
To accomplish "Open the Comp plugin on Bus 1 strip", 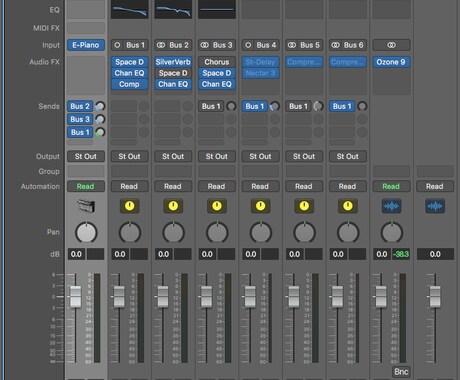I will (130, 84).
